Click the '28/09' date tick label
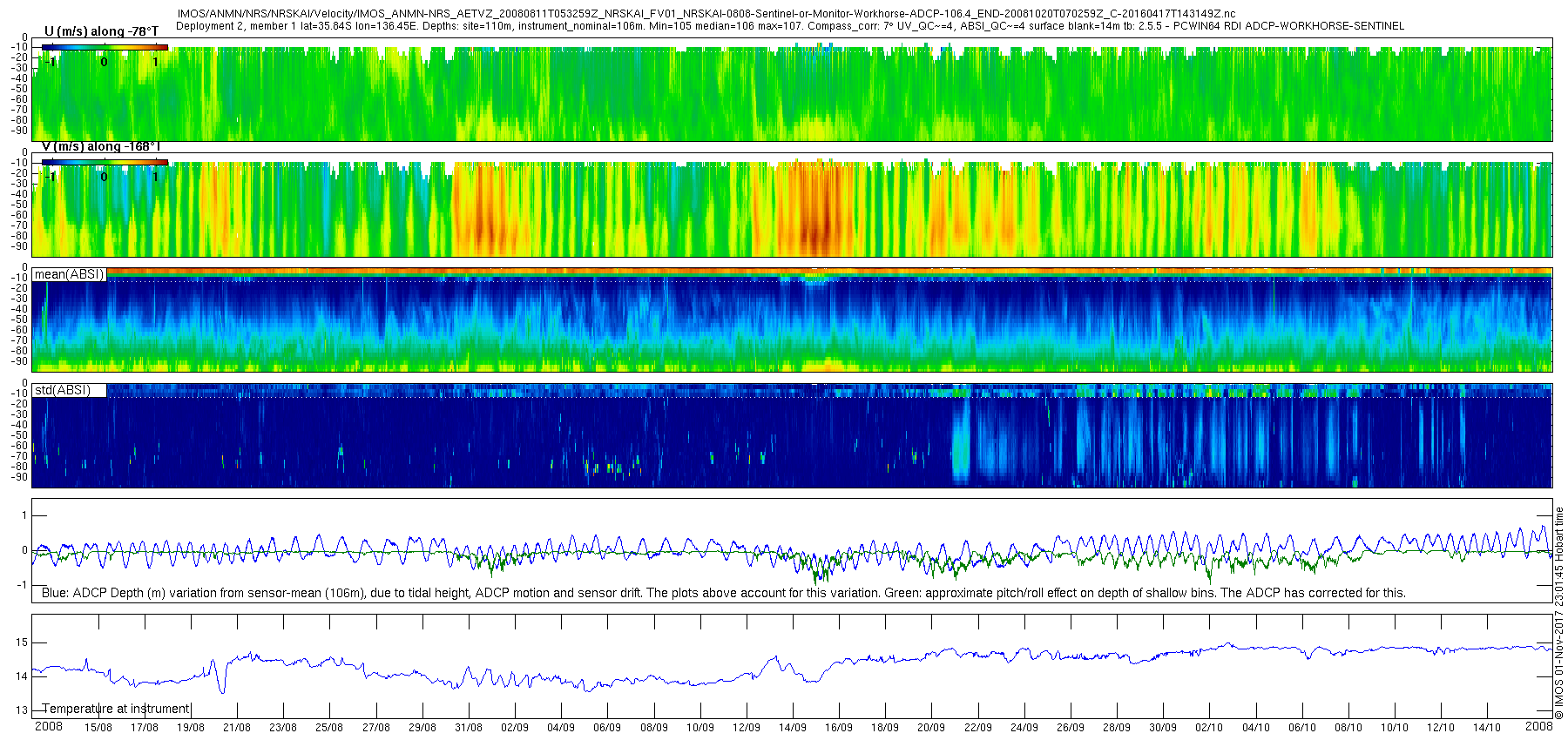Viewport: 1568px width, 740px height. pos(1117,728)
